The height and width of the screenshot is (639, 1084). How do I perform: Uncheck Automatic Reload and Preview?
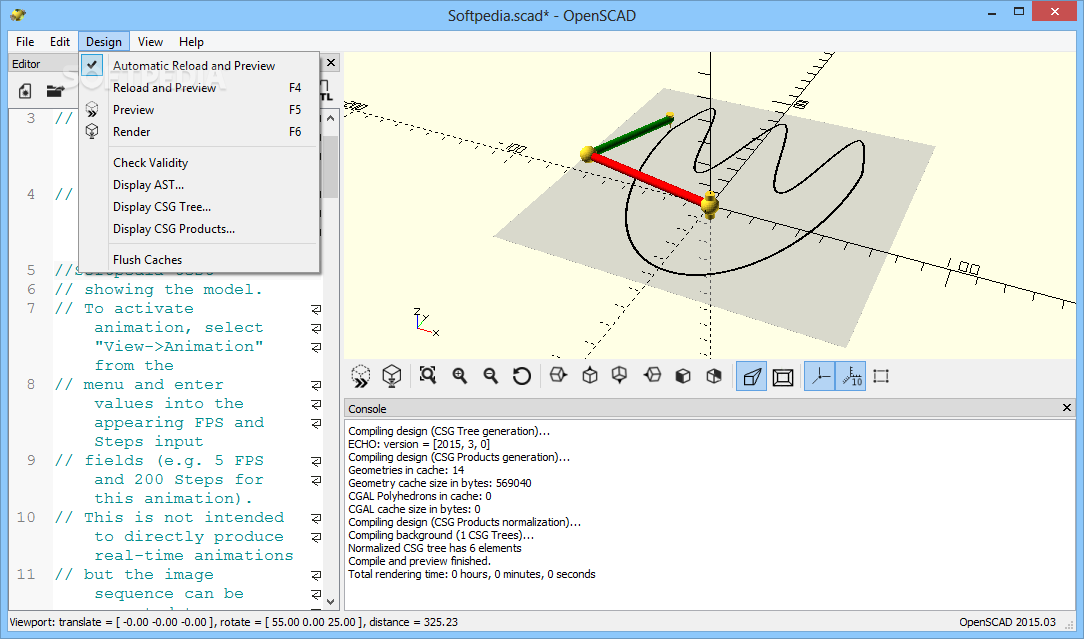[200, 66]
